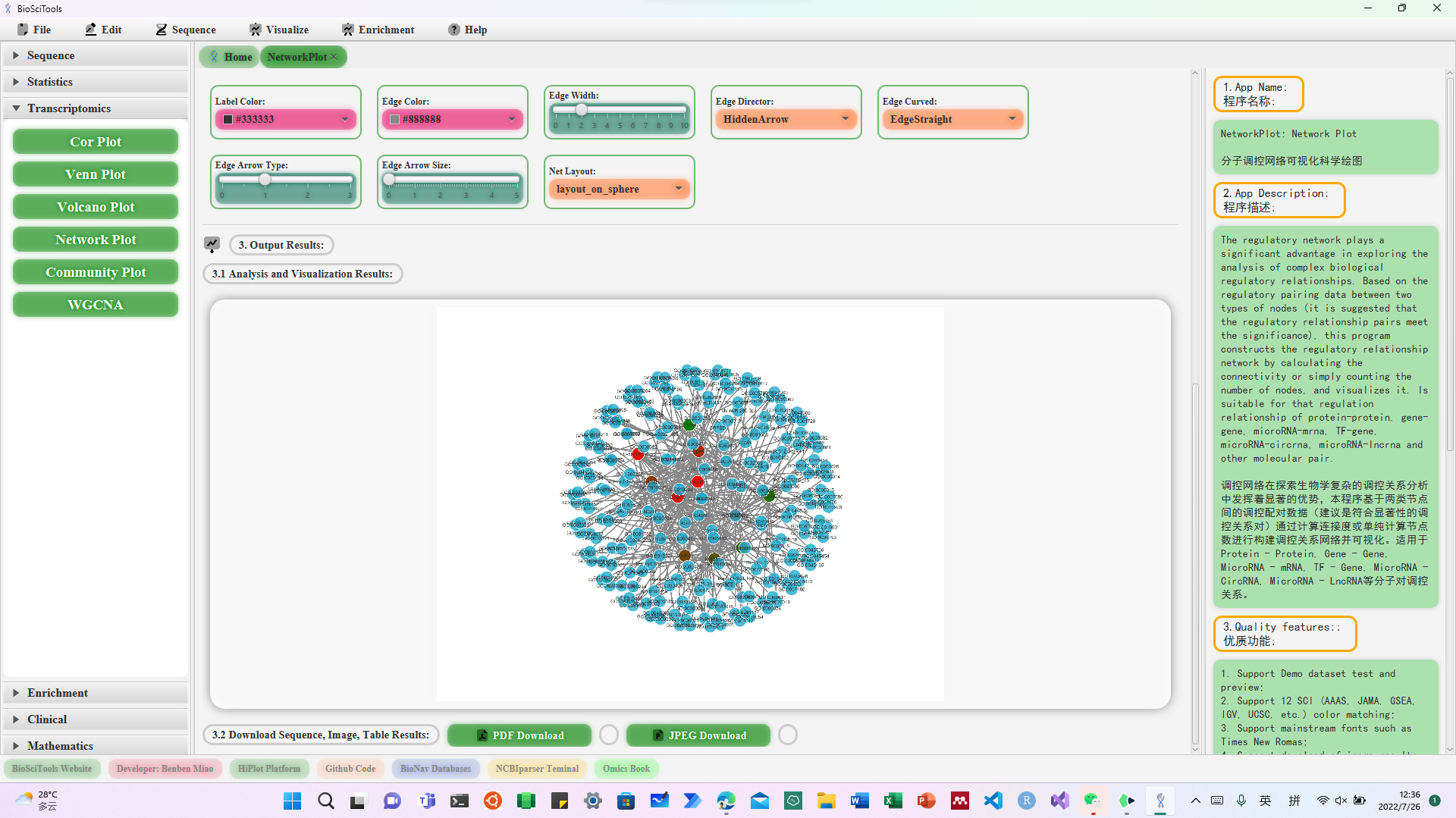This screenshot has height=818, width=1456.
Task: Open Microsoft Teams from taskbar
Action: (425, 801)
